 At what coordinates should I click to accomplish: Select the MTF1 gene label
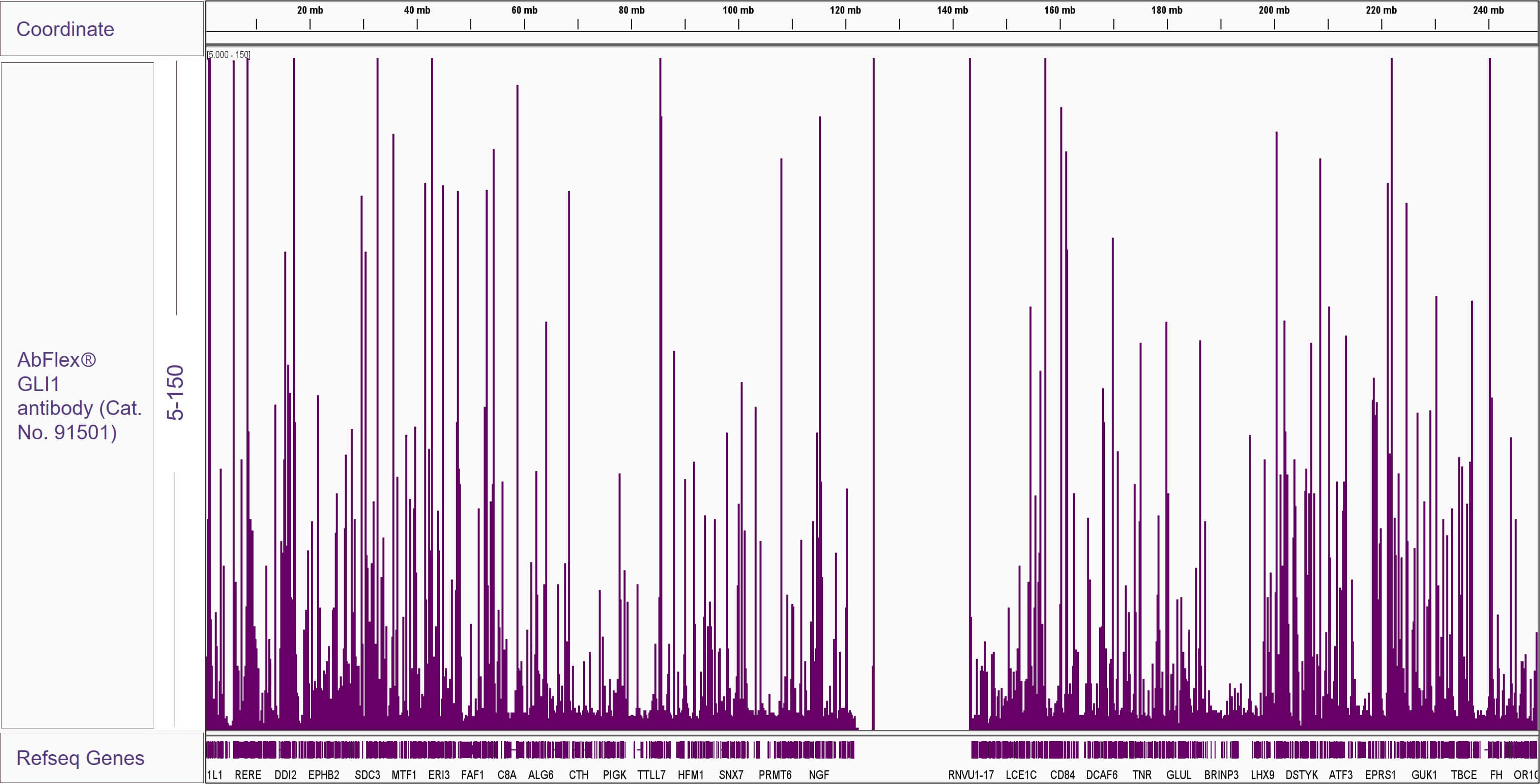(x=403, y=774)
